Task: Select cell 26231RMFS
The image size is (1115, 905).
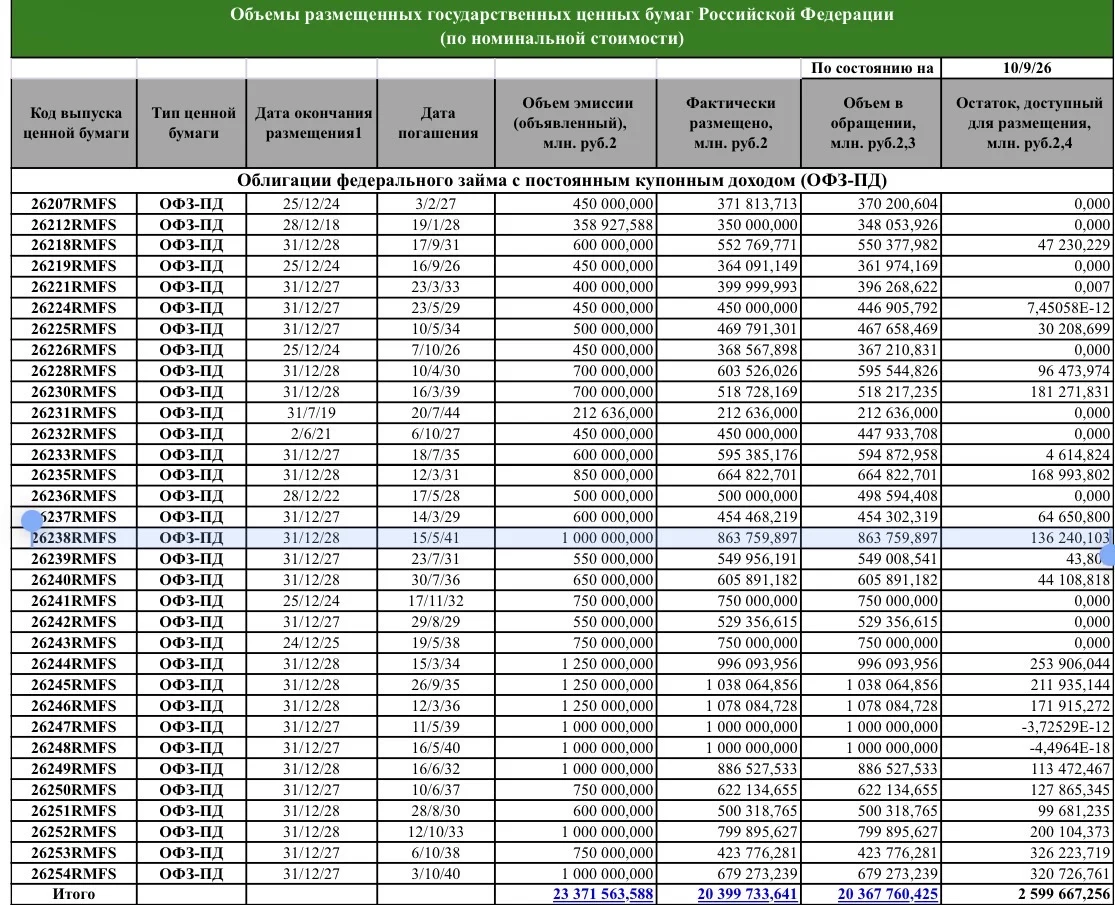Action: [74, 413]
